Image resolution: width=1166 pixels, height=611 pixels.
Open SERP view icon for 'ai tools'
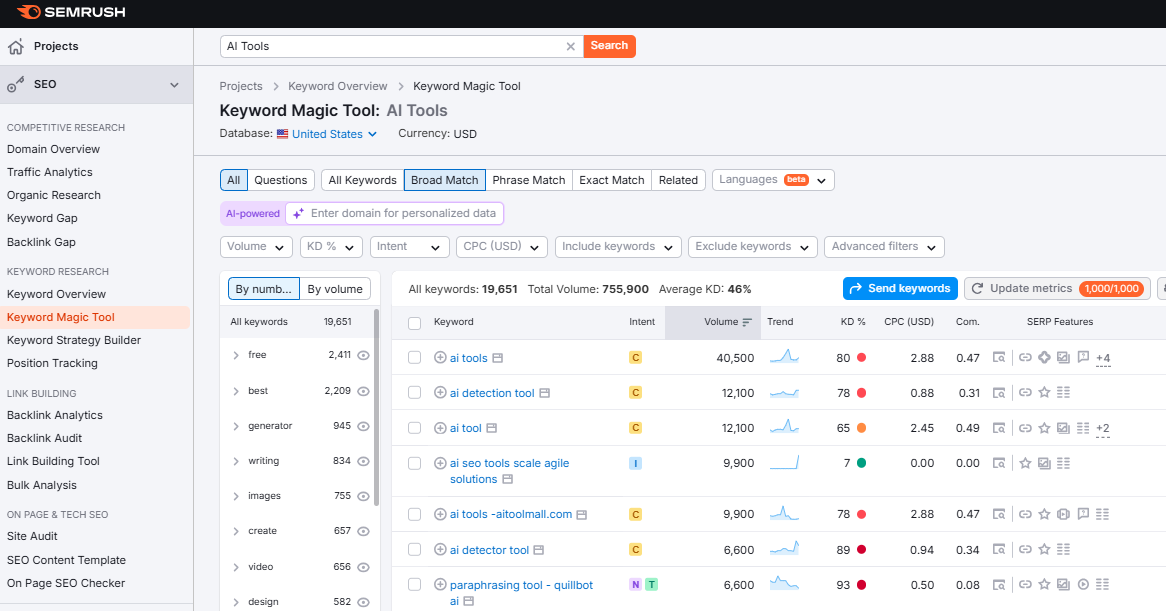pyautogui.click(x=999, y=358)
